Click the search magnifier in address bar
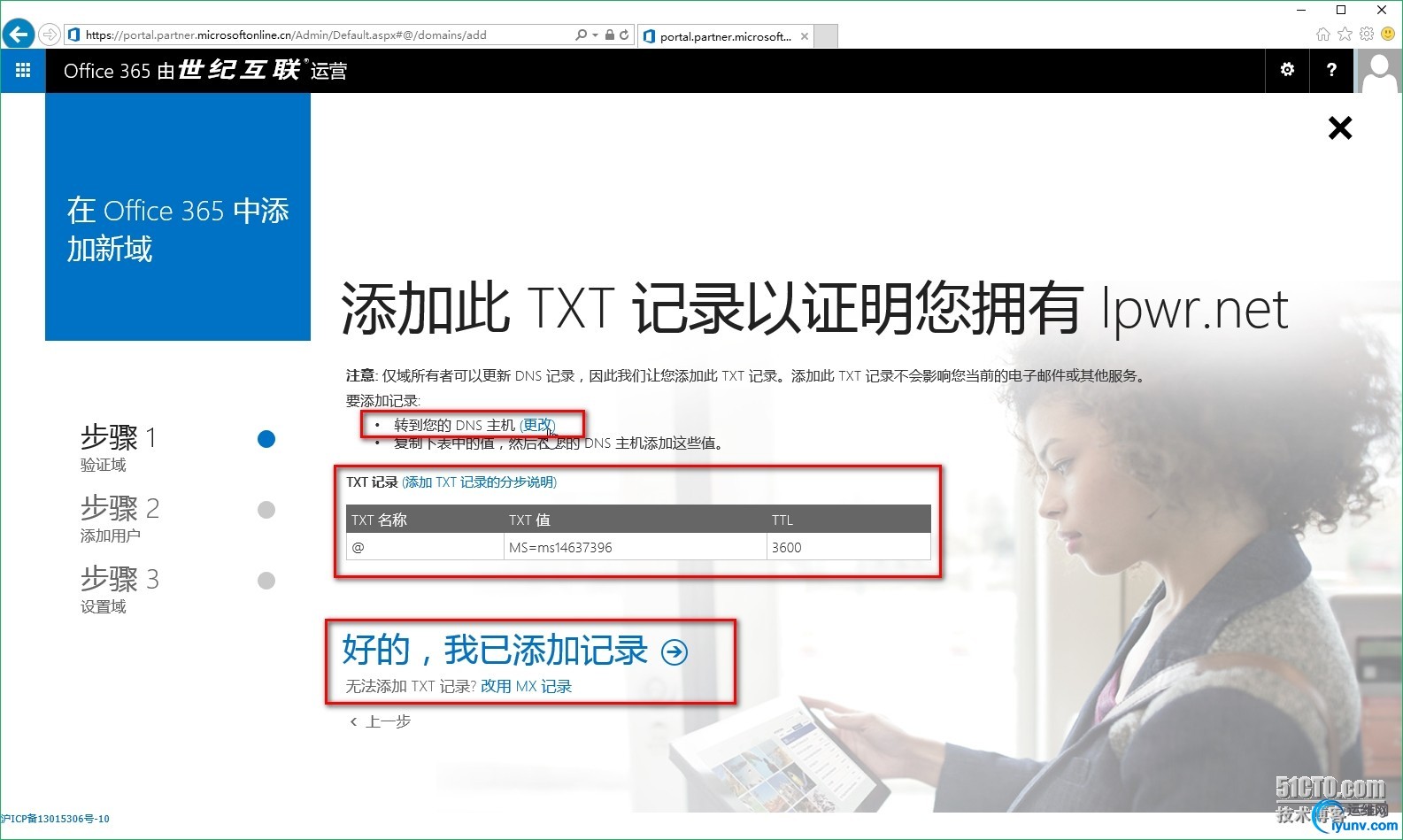 [x=581, y=35]
